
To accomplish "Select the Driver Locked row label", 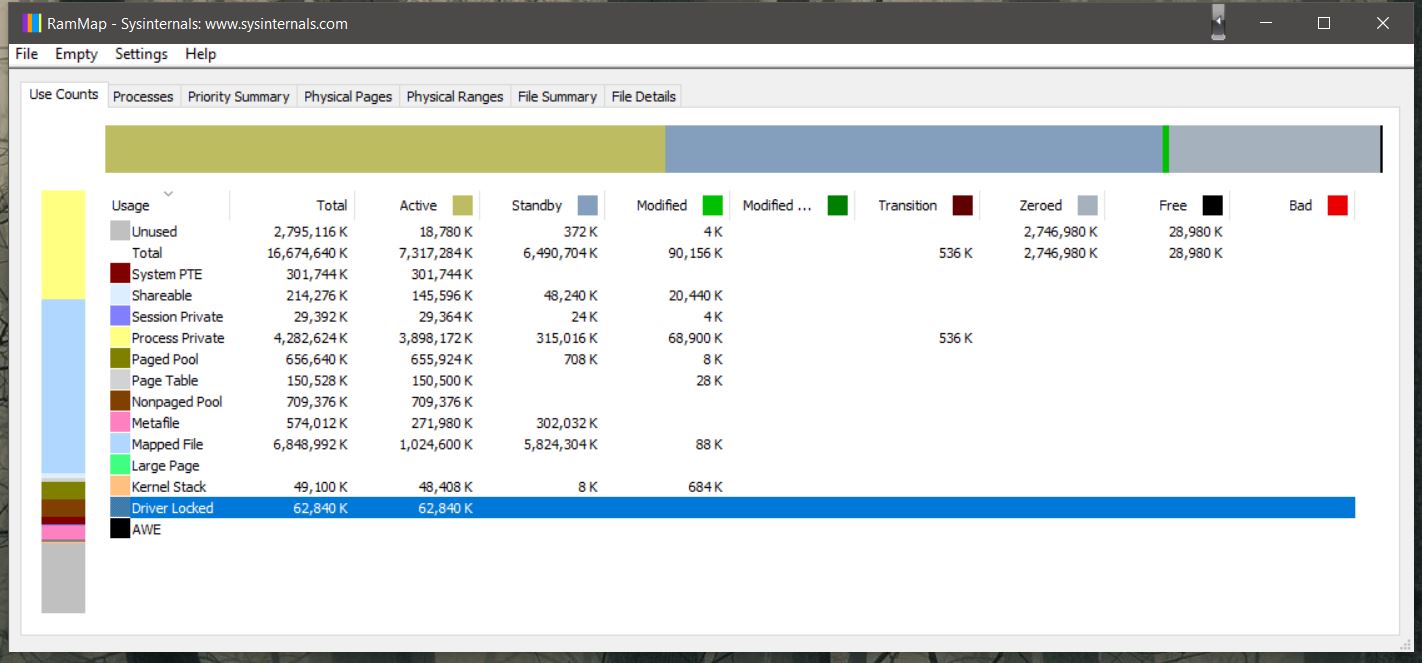I will pos(172,508).
